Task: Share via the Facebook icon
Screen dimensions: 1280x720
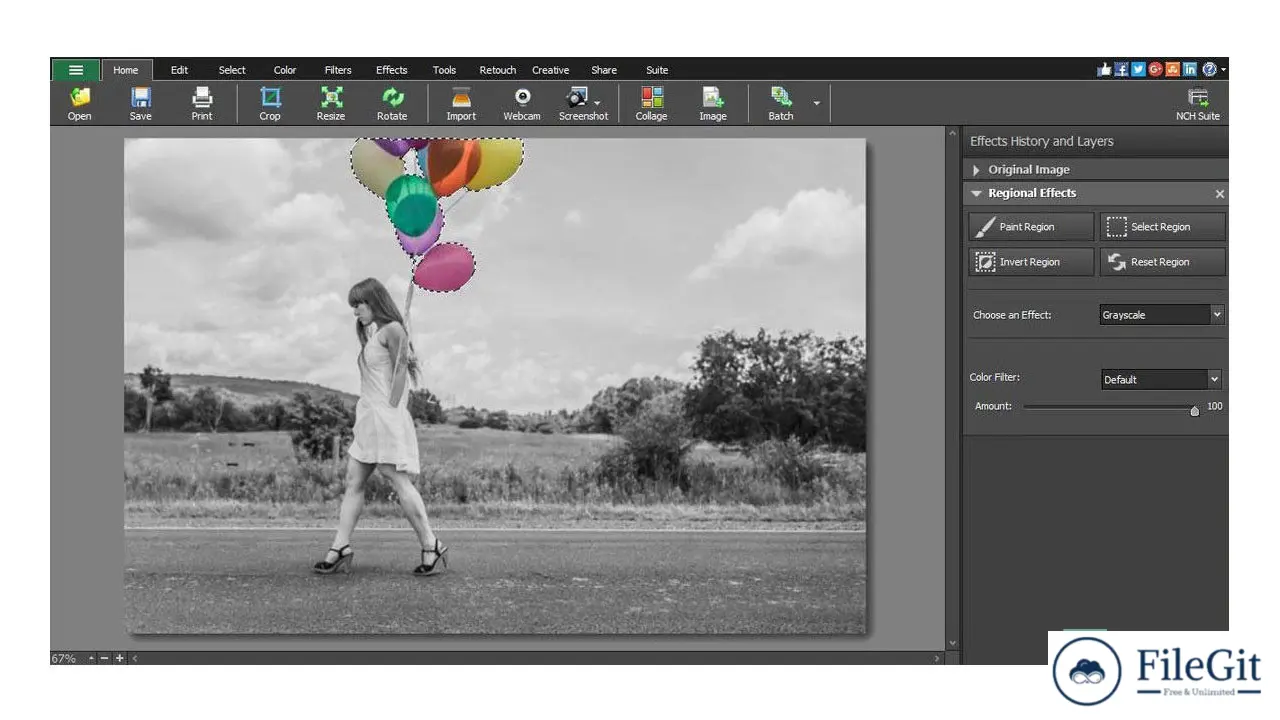Action: [1121, 69]
